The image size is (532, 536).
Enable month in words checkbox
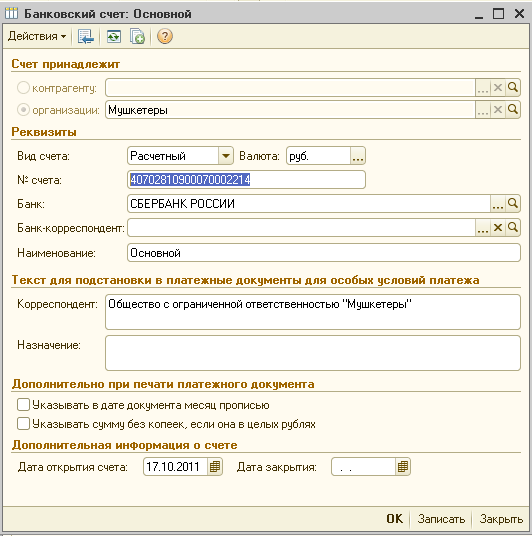[x=23, y=405]
